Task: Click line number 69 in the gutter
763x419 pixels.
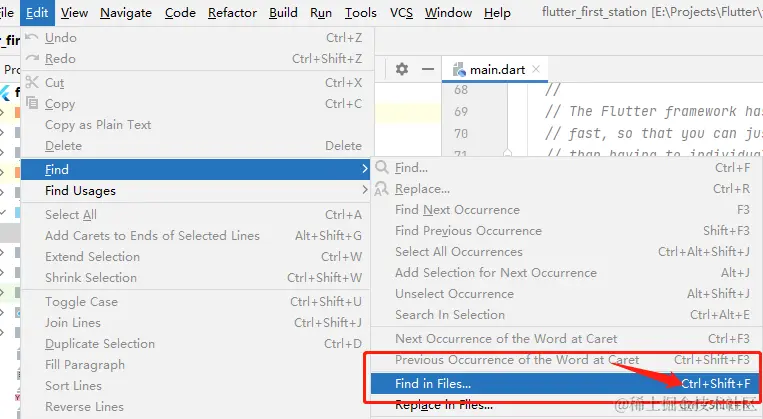Action: click(460, 112)
